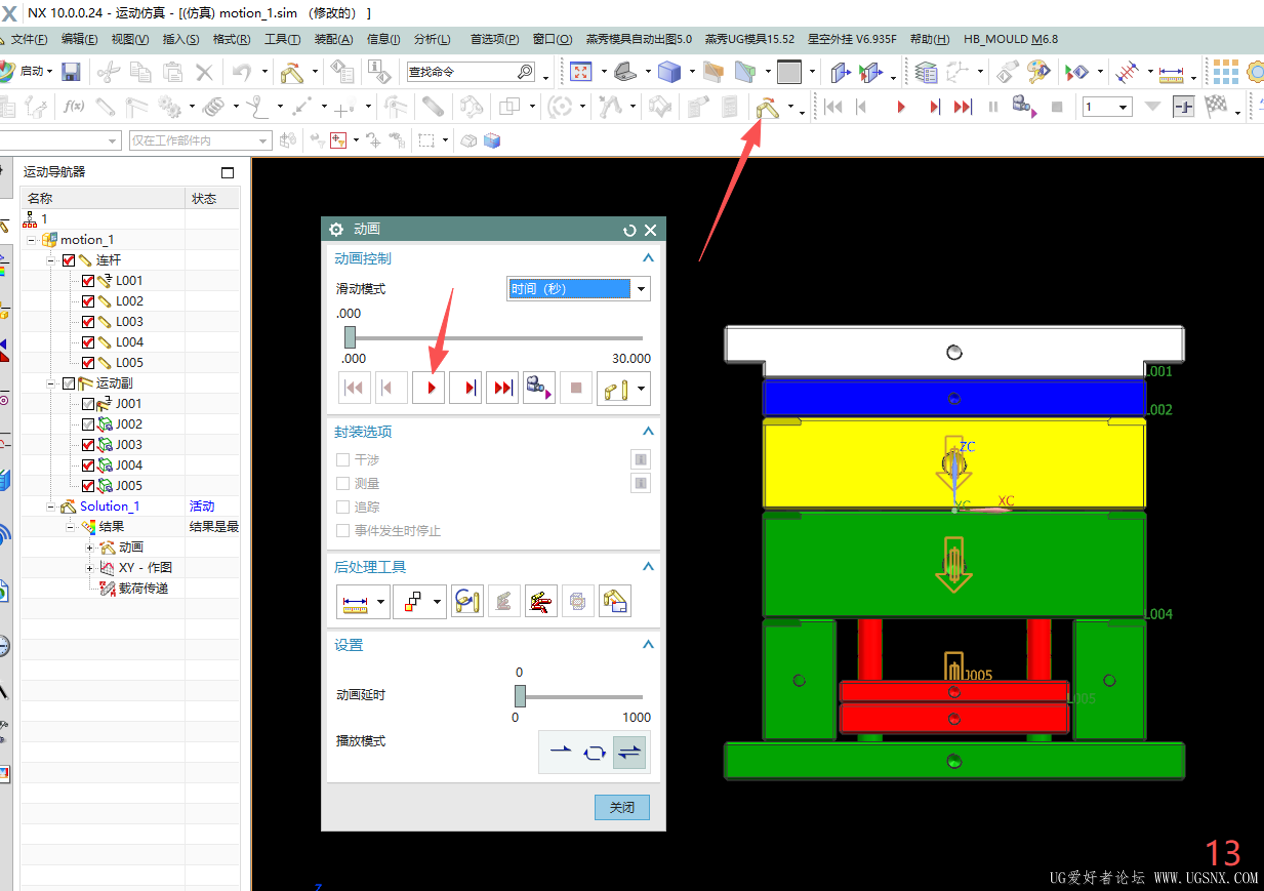Click the save icon in top toolbar
The height and width of the screenshot is (891, 1264).
(71, 72)
